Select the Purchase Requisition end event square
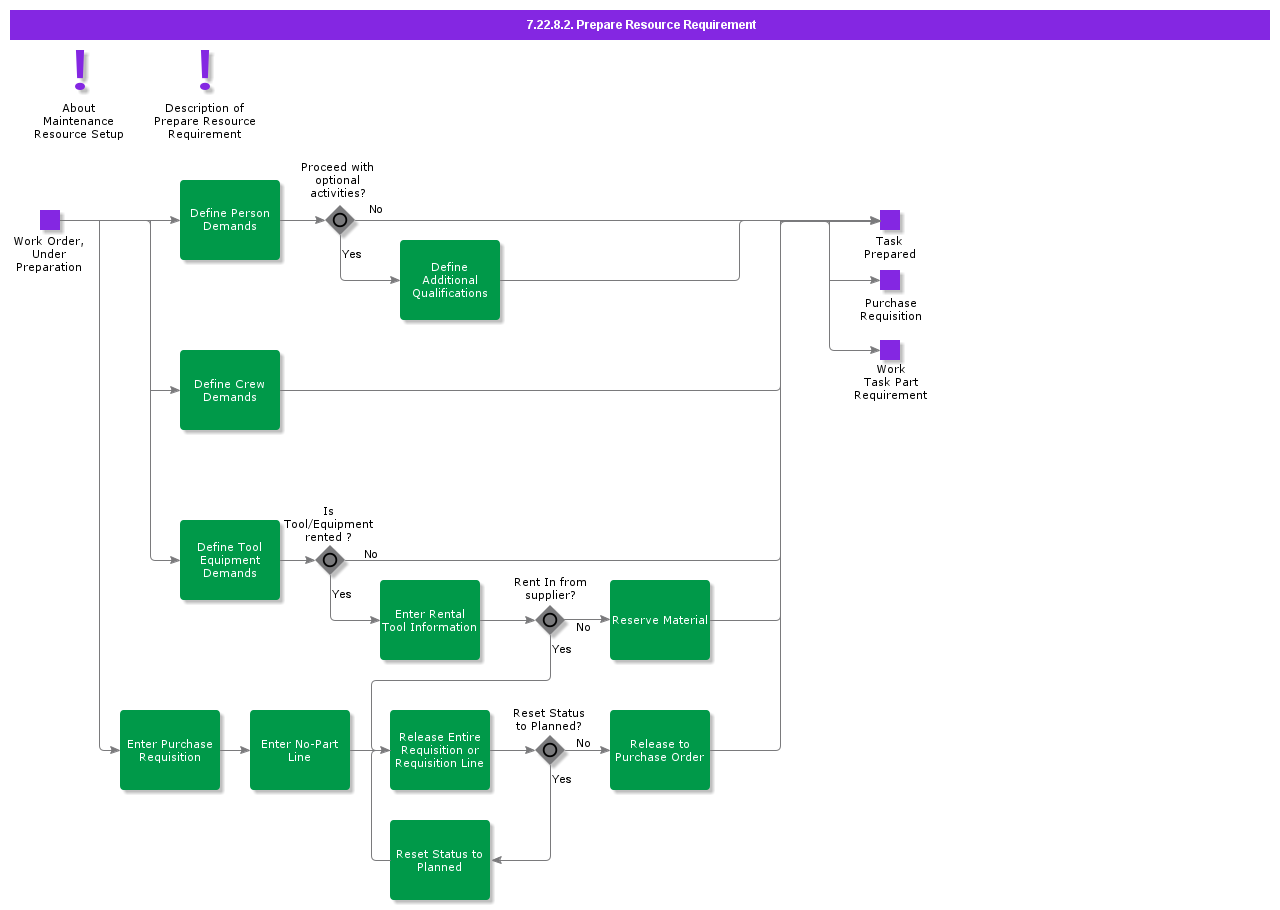 click(890, 280)
